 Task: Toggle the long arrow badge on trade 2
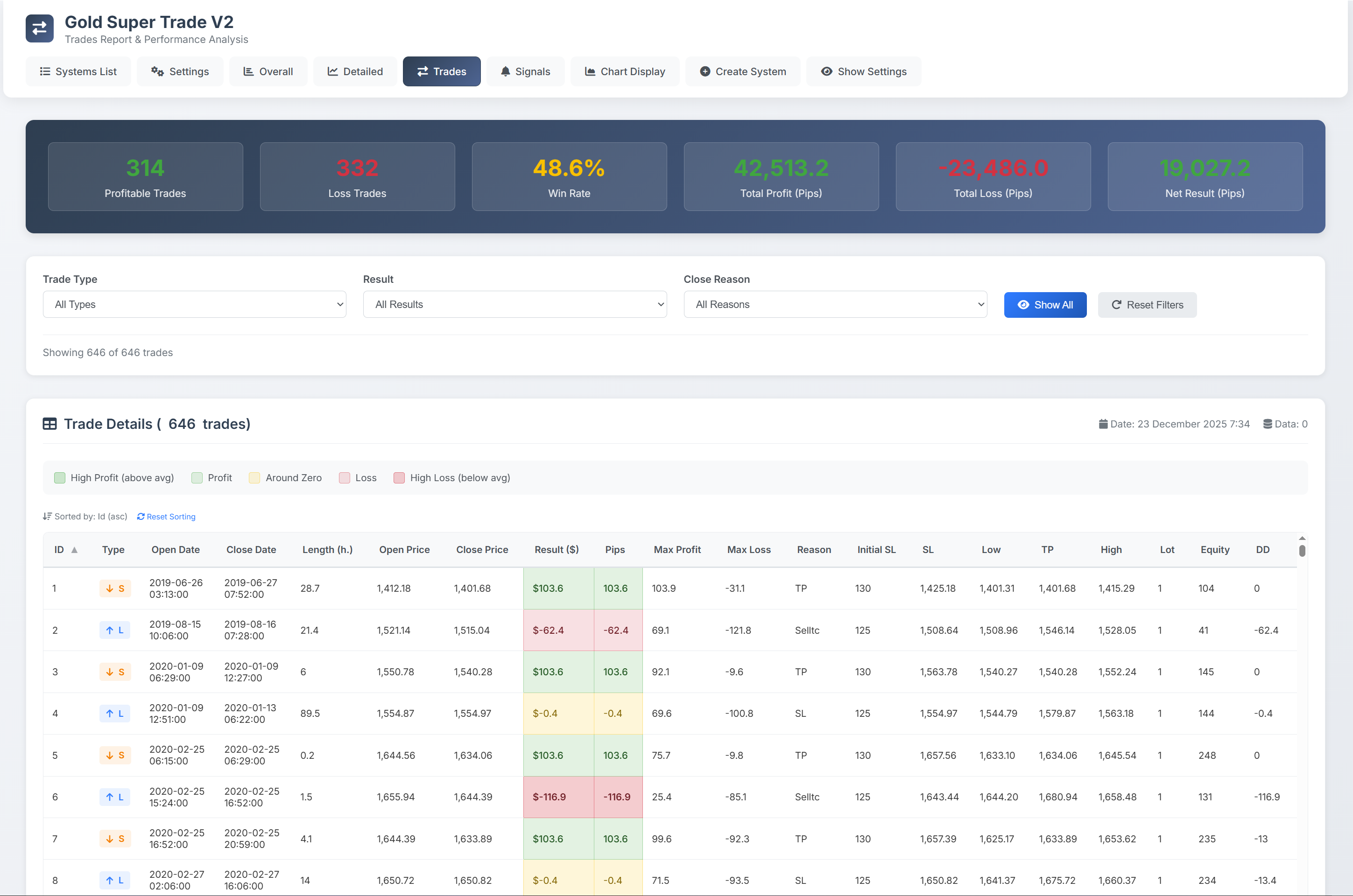click(114, 630)
